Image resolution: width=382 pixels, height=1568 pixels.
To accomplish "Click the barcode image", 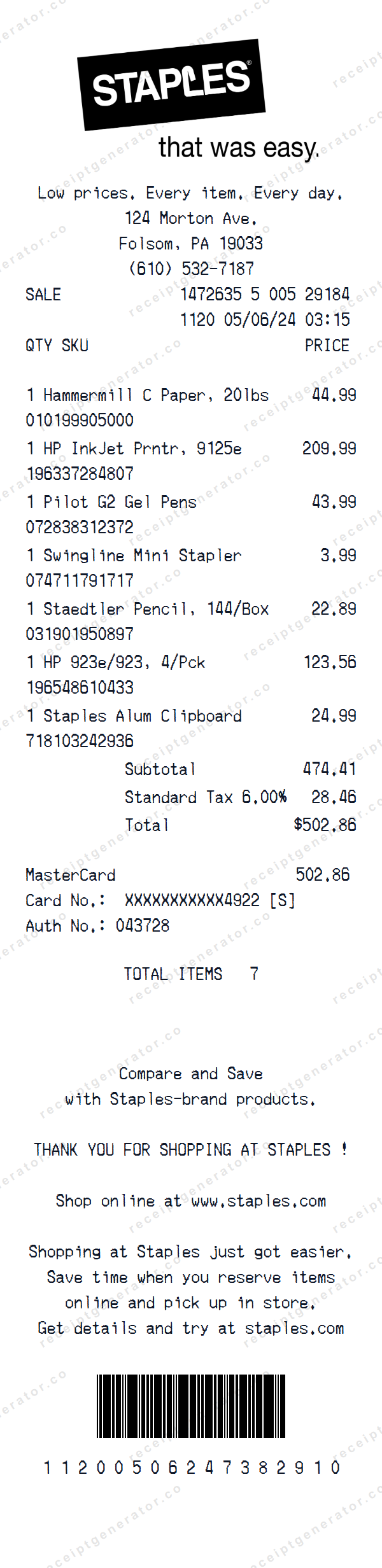I will click(190, 1406).
